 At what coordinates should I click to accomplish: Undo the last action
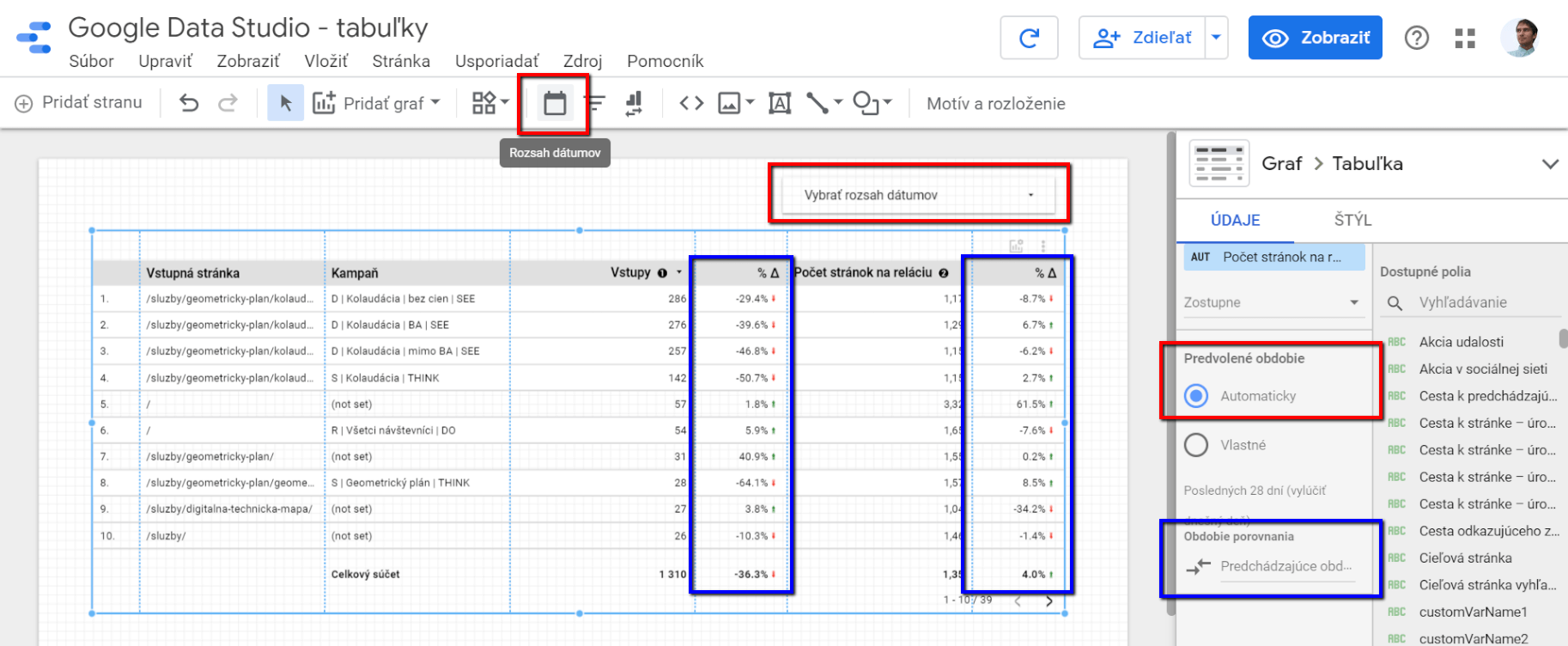click(x=189, y=103)
